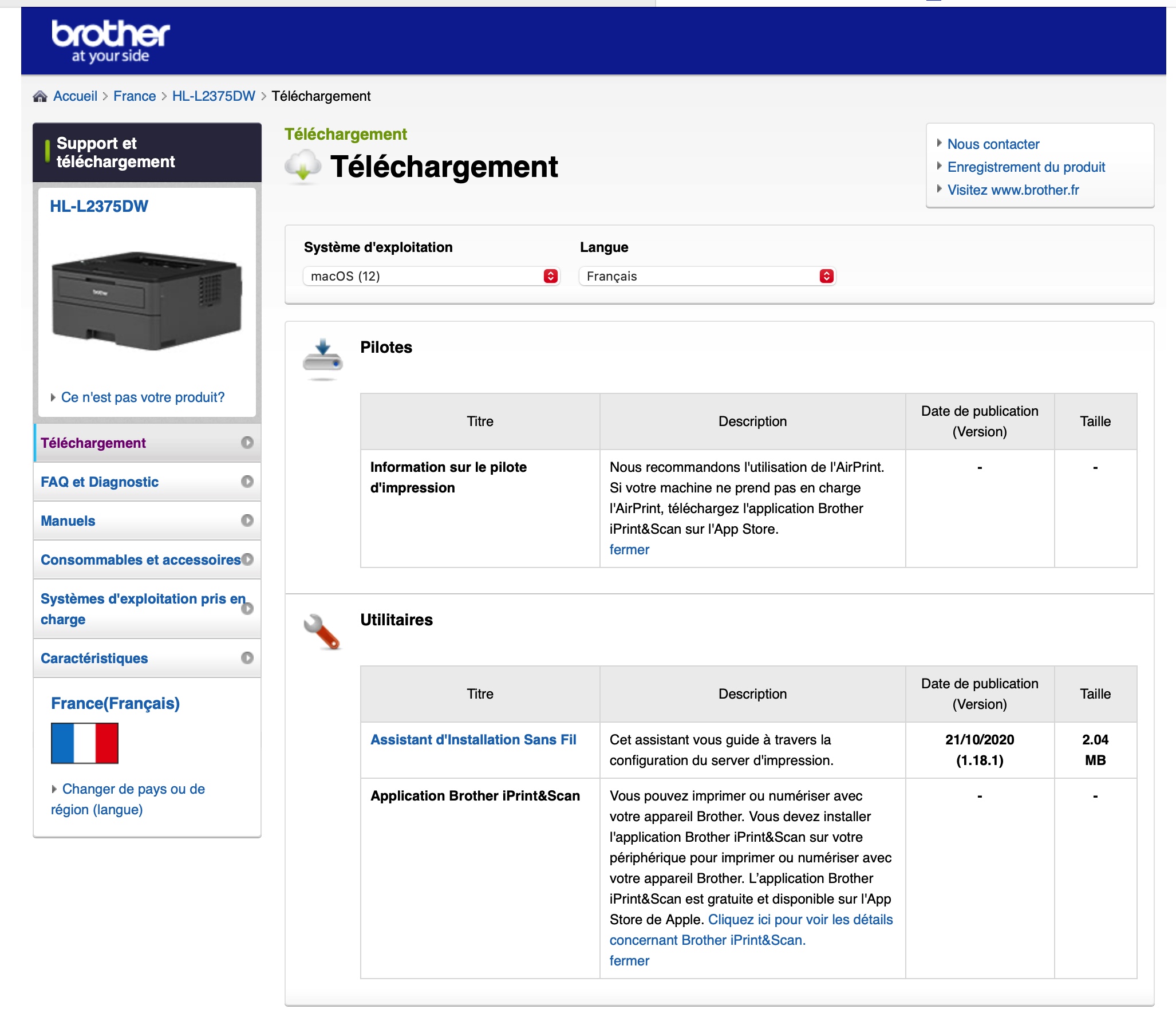Click the cloud download icon beside heading
1176x1025 pixels.
point(303,166)
